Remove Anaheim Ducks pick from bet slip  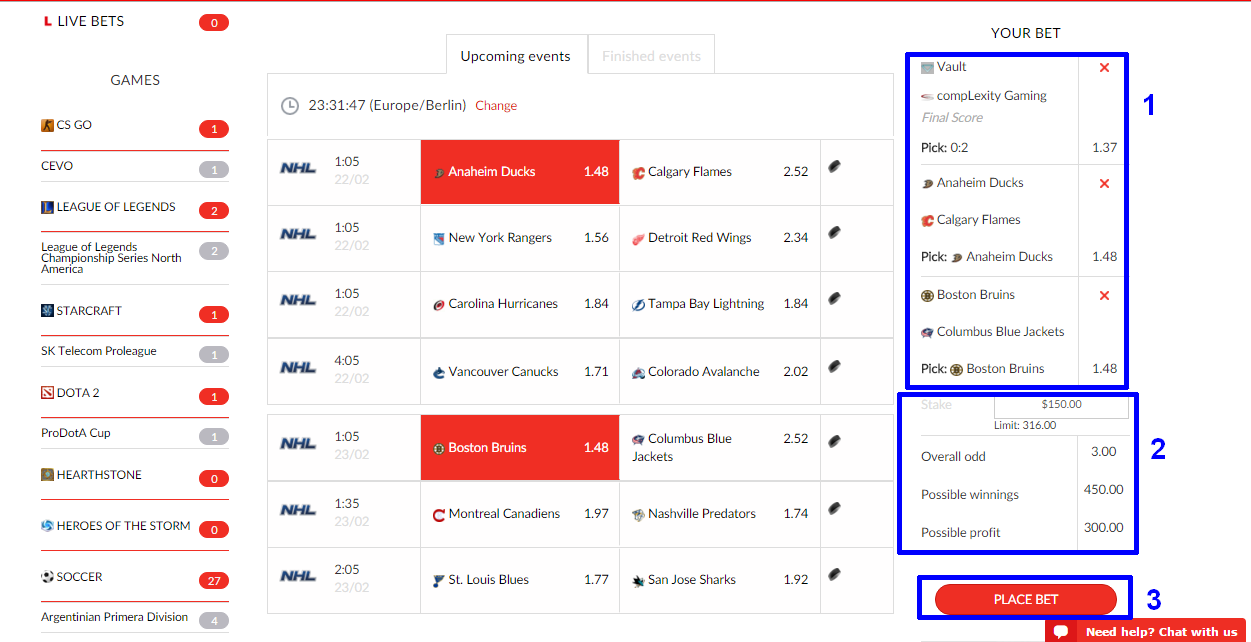(x=1104, y=184)
